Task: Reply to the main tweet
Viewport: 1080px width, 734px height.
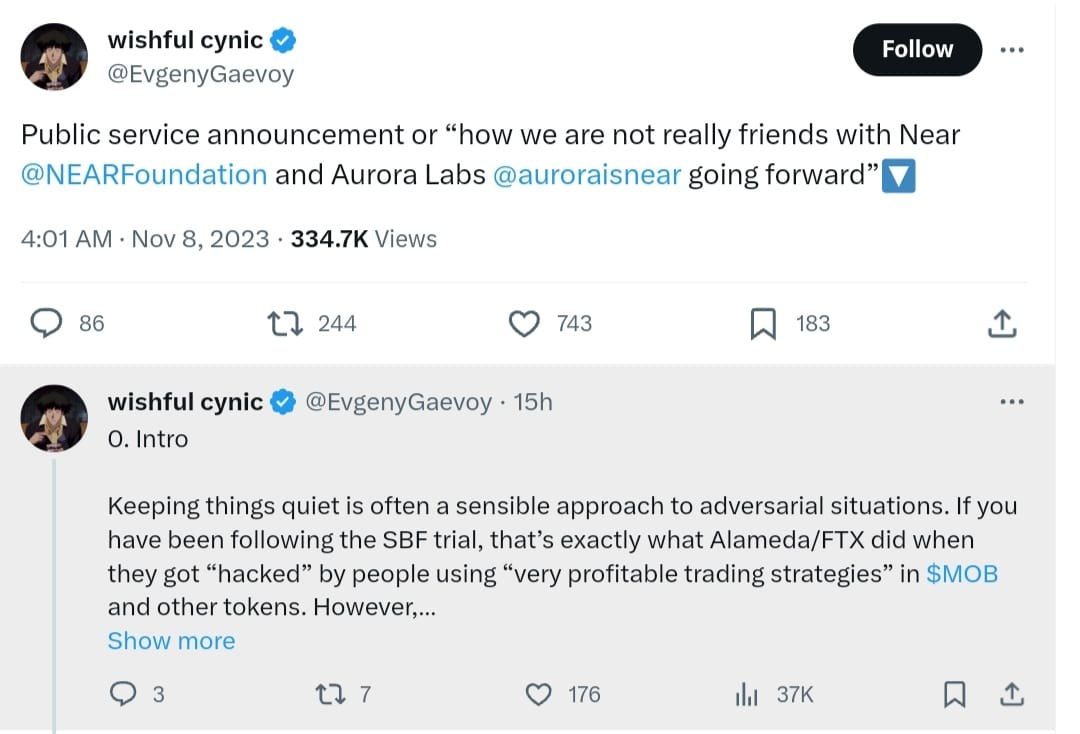Action: click(48, 323)
